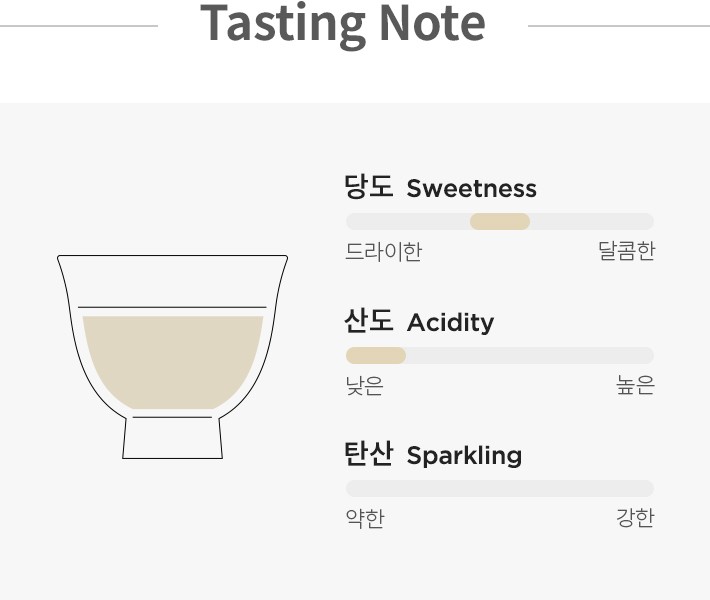Click the 산도 Korean heading text
Viewport: 710px width, 600px height.
(369, 321)
